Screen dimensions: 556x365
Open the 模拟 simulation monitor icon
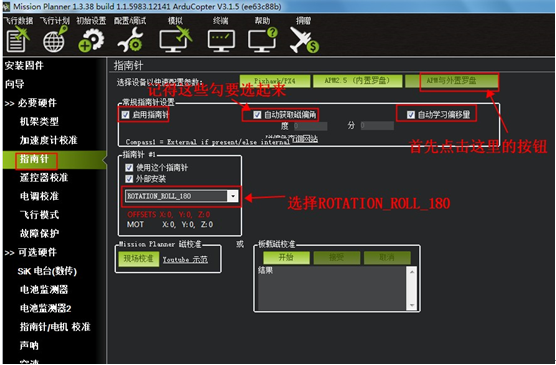click(x=175, y=40)
